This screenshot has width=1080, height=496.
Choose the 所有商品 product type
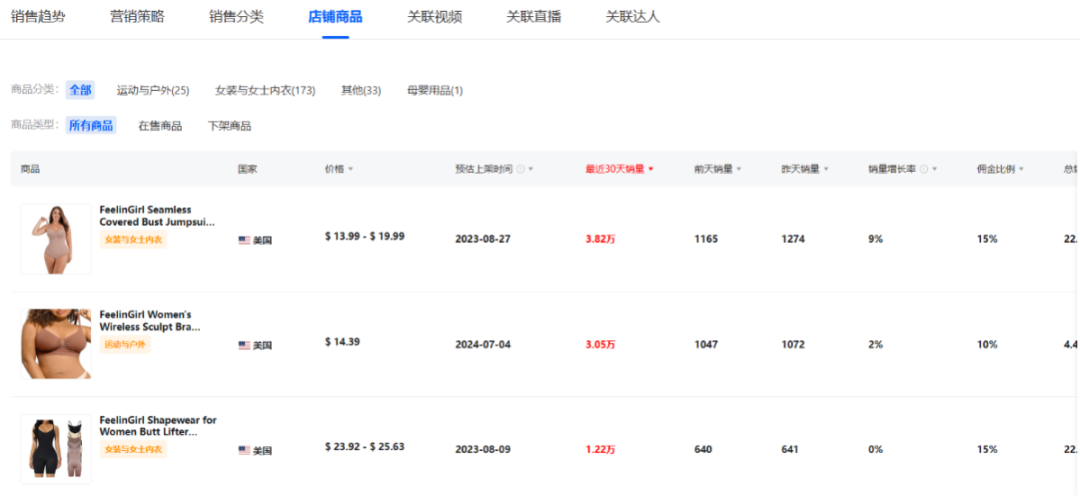click(91, 126)
